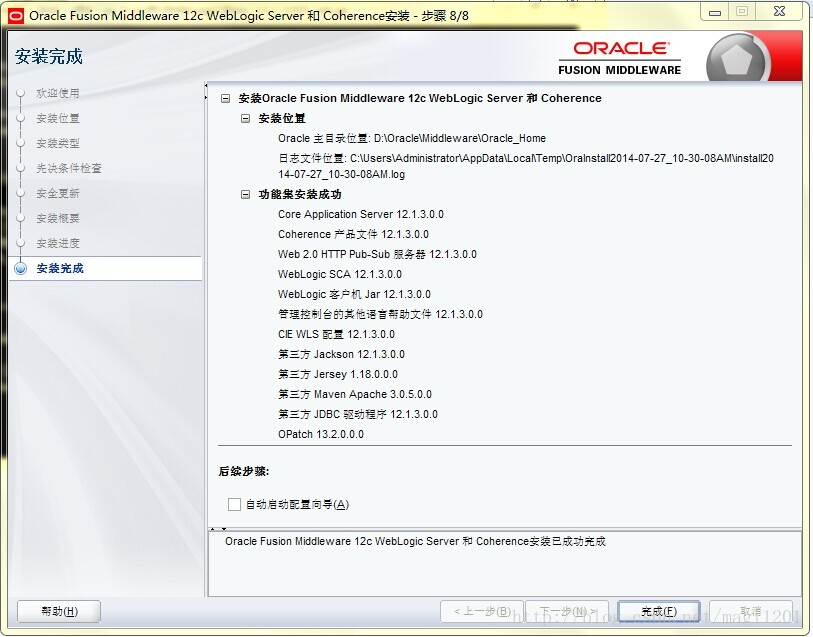Click the 下一步(N) button

pyautogui.click(x=567, y=612)
